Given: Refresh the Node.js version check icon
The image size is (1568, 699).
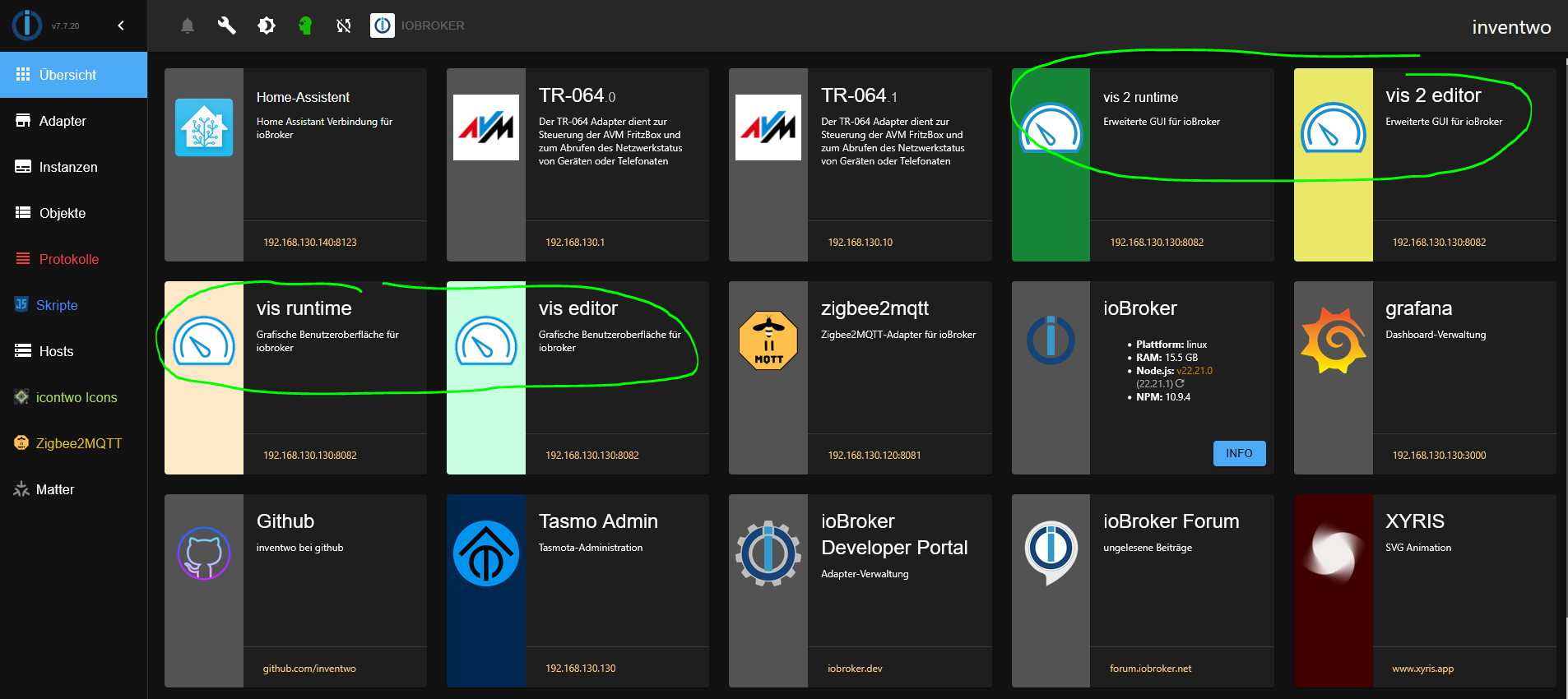Looking at the screenshot, I should [x=1180, y=383].
